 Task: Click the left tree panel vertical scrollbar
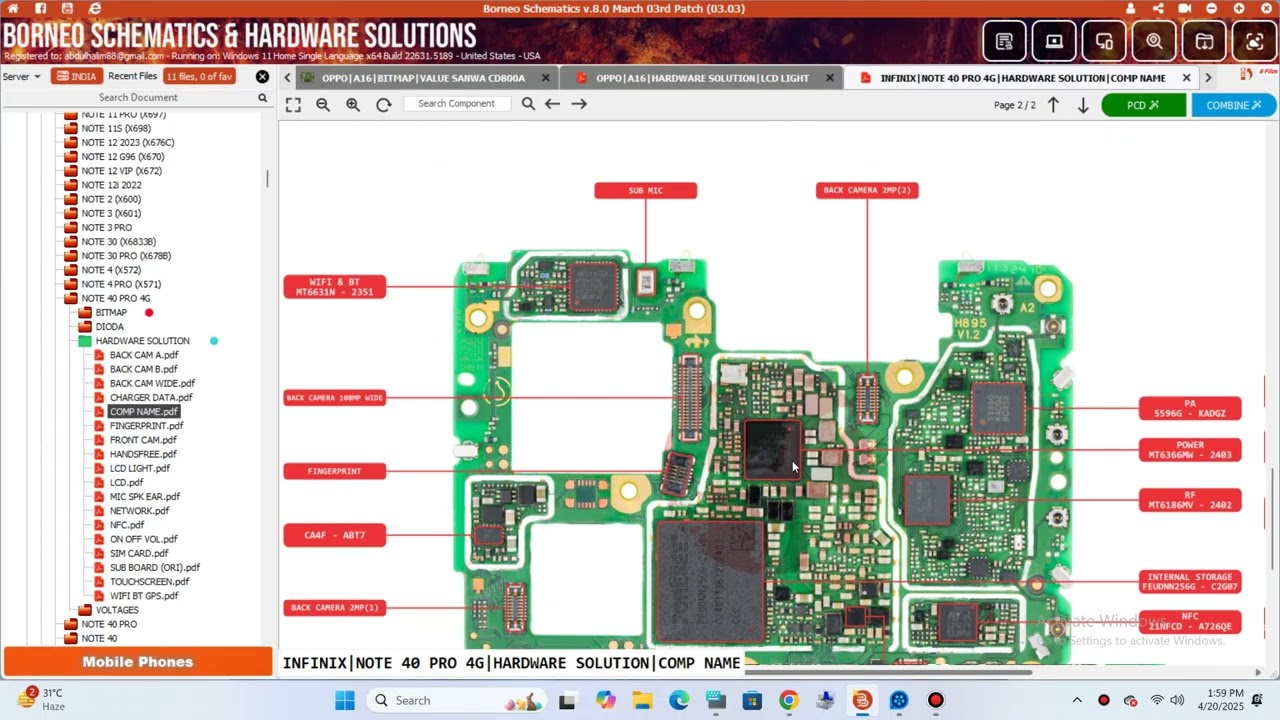click(267, 179)
